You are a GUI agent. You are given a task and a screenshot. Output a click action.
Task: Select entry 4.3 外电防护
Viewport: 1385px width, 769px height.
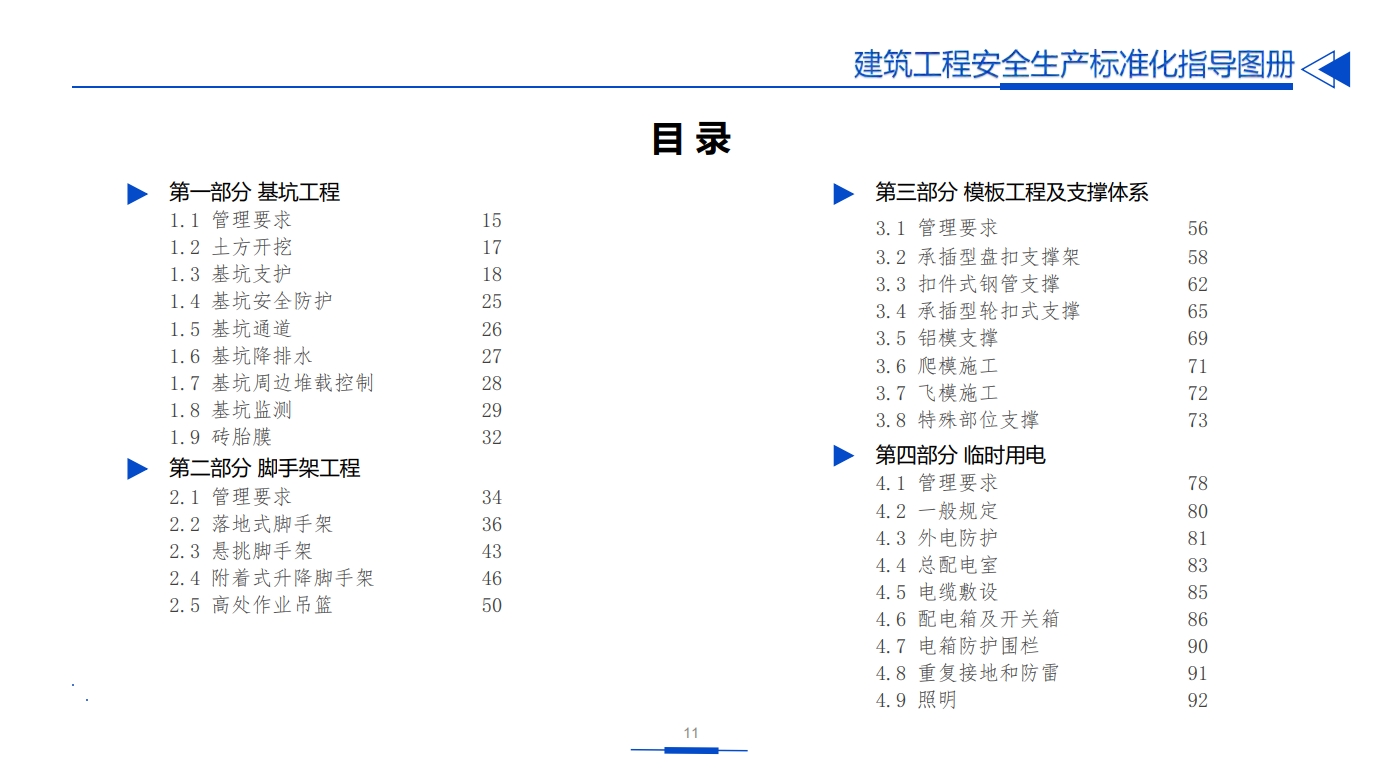[937, 538]
